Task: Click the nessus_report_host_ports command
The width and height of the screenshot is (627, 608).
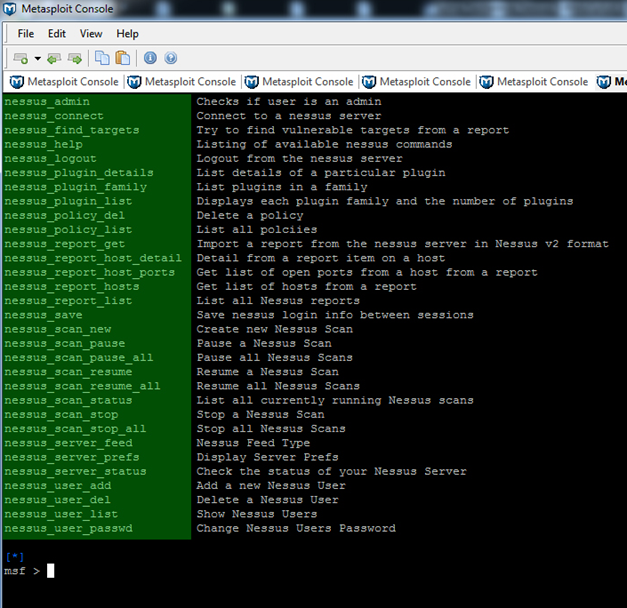Action: (90, 272)
